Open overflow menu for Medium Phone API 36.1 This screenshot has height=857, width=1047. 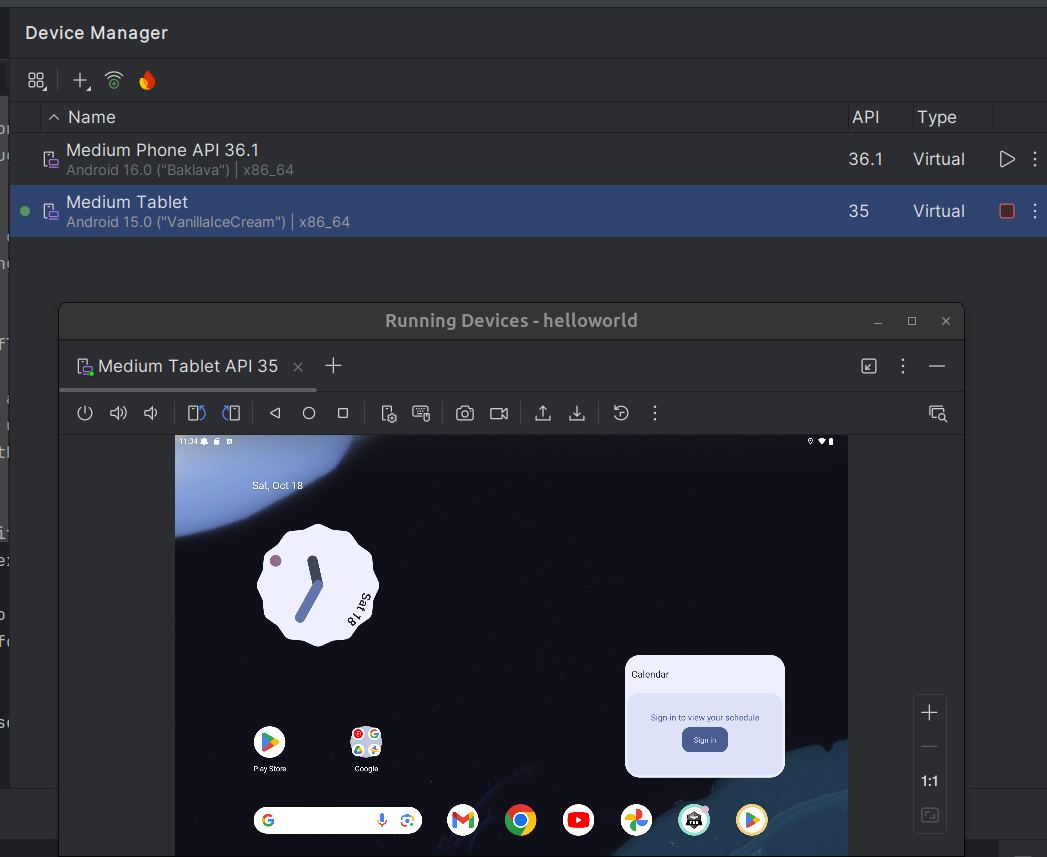1035,159
